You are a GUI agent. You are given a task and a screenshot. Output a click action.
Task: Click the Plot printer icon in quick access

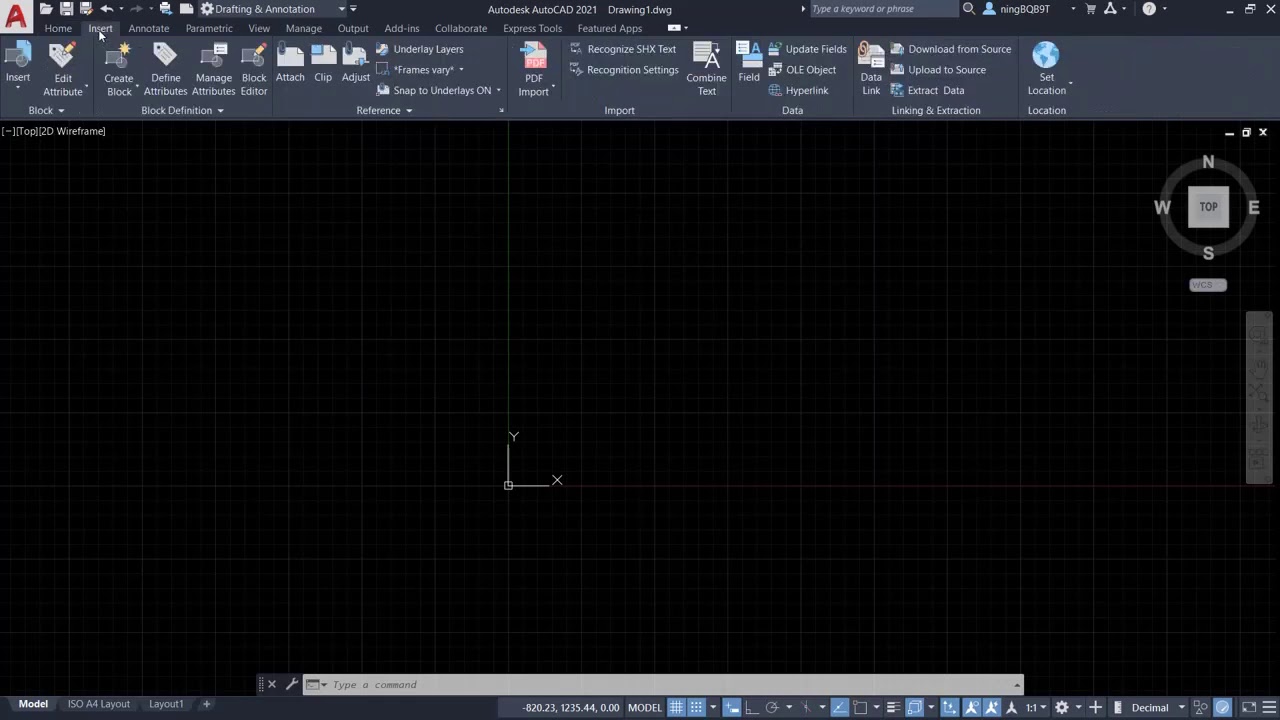(x=166, y=9)
